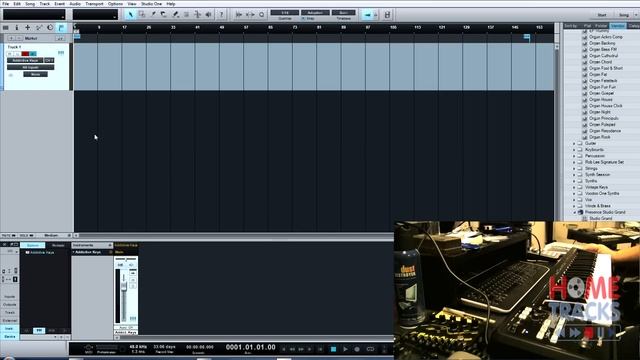Select Organ Rock preset in browser
Viewport: 640px width, 360px height.
click(x=599, y=137)
